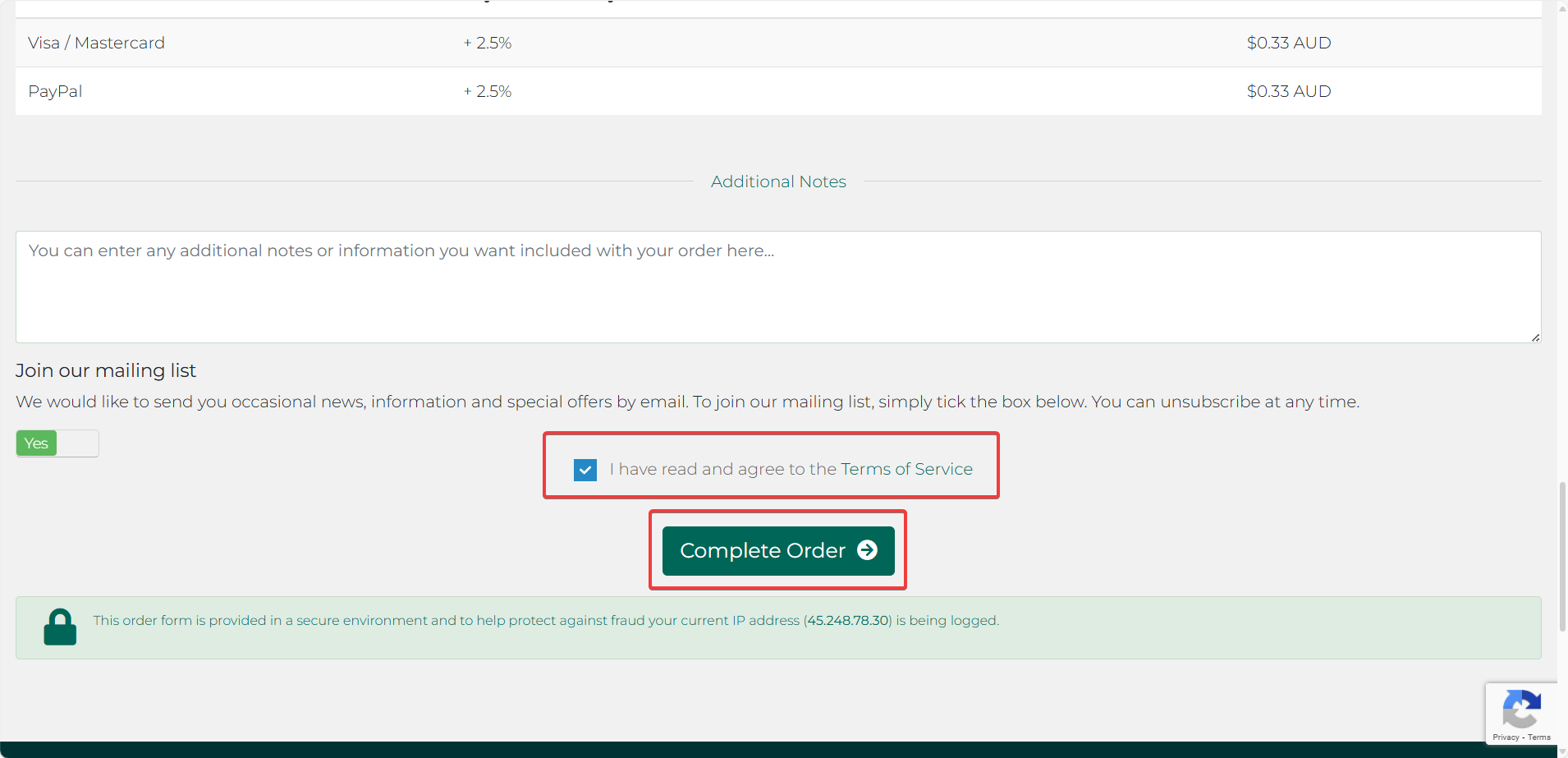Click the logged IP address 45.248.78.30
This screenshot has width=1568, height=758.
point(848,620)
